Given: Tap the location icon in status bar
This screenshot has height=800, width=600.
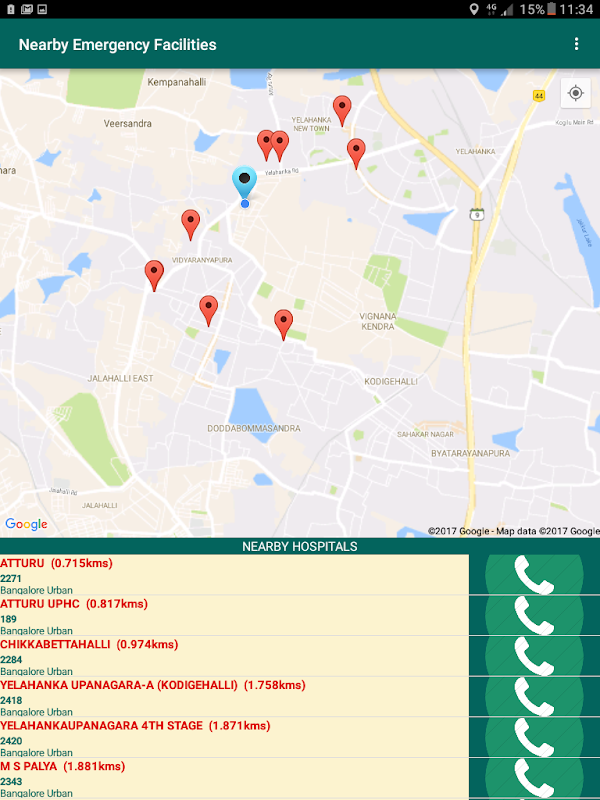Looking at the screenshot, I should pyautogui.click(x=474, y=9).
